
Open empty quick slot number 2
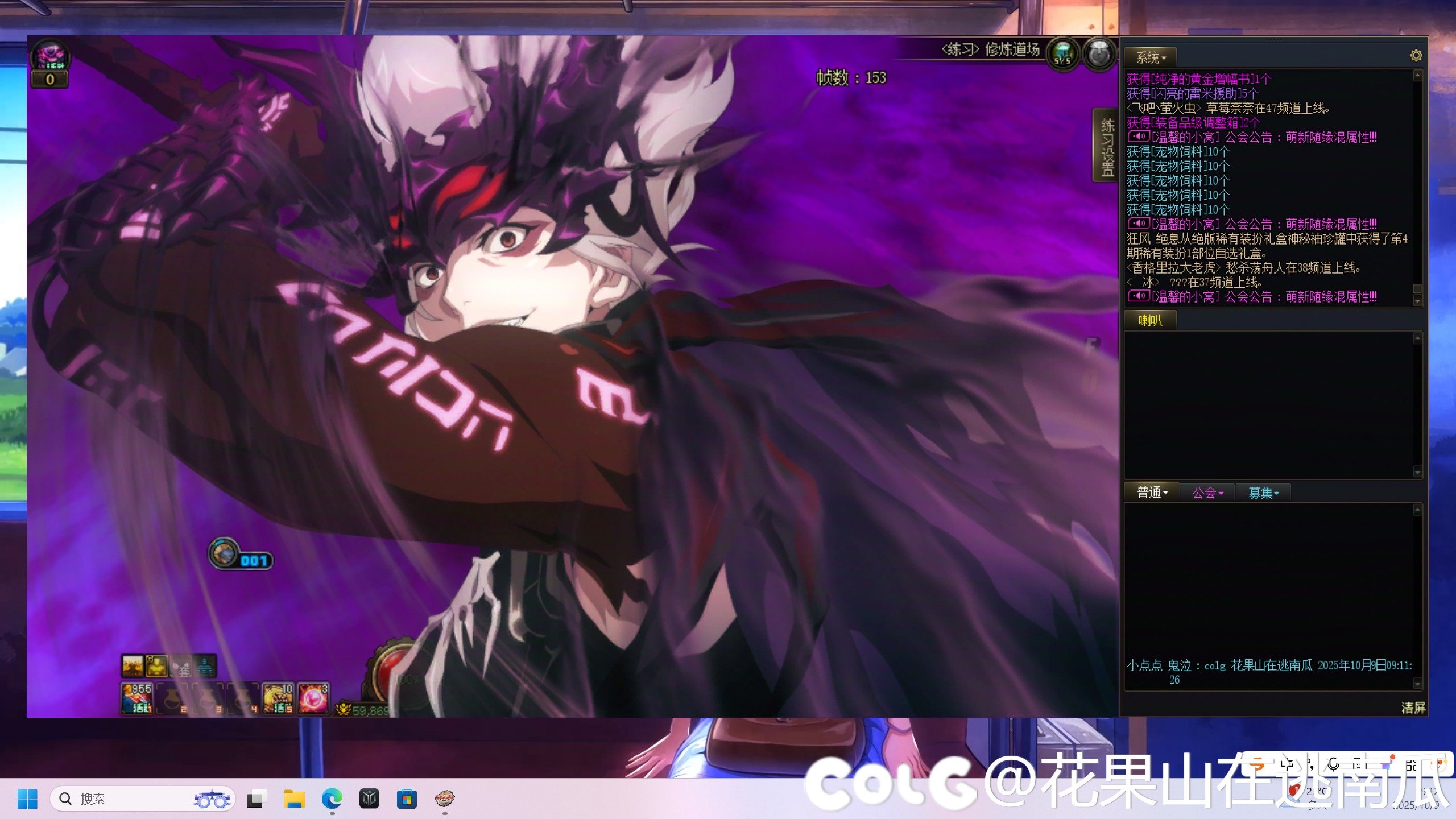(172, 699)
